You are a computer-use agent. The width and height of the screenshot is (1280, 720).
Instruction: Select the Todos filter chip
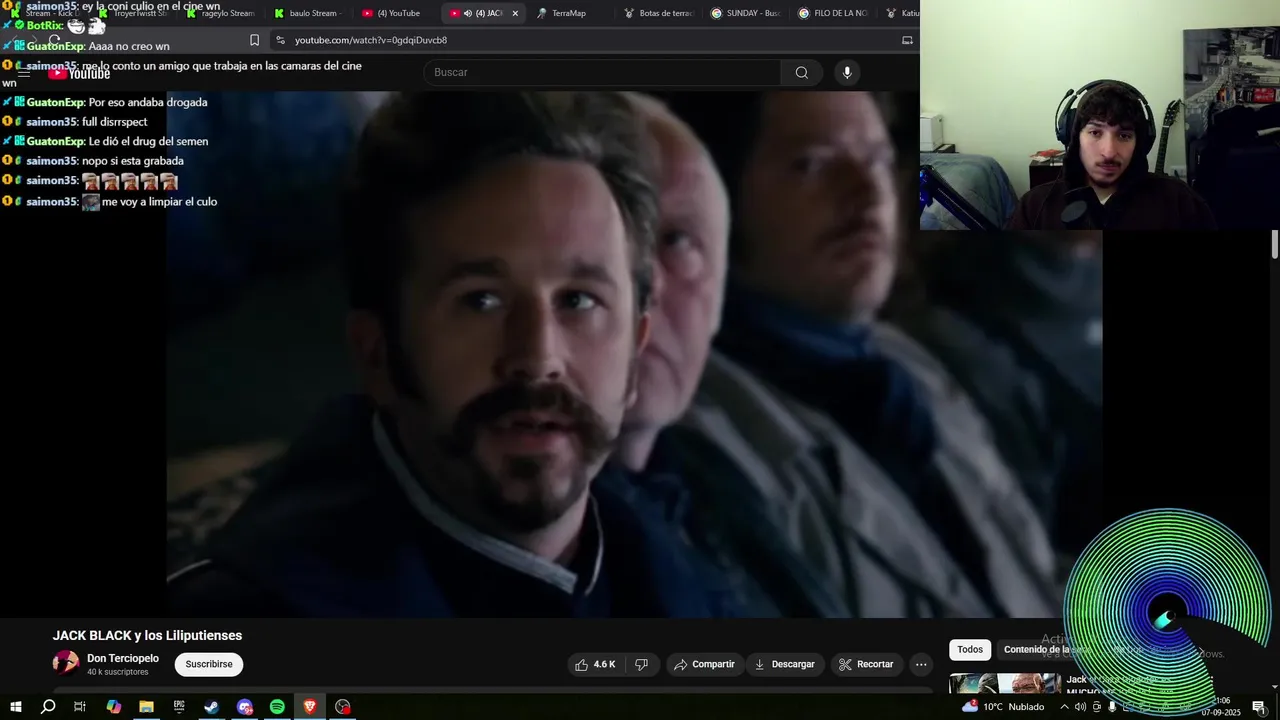[x=970, y=650]
